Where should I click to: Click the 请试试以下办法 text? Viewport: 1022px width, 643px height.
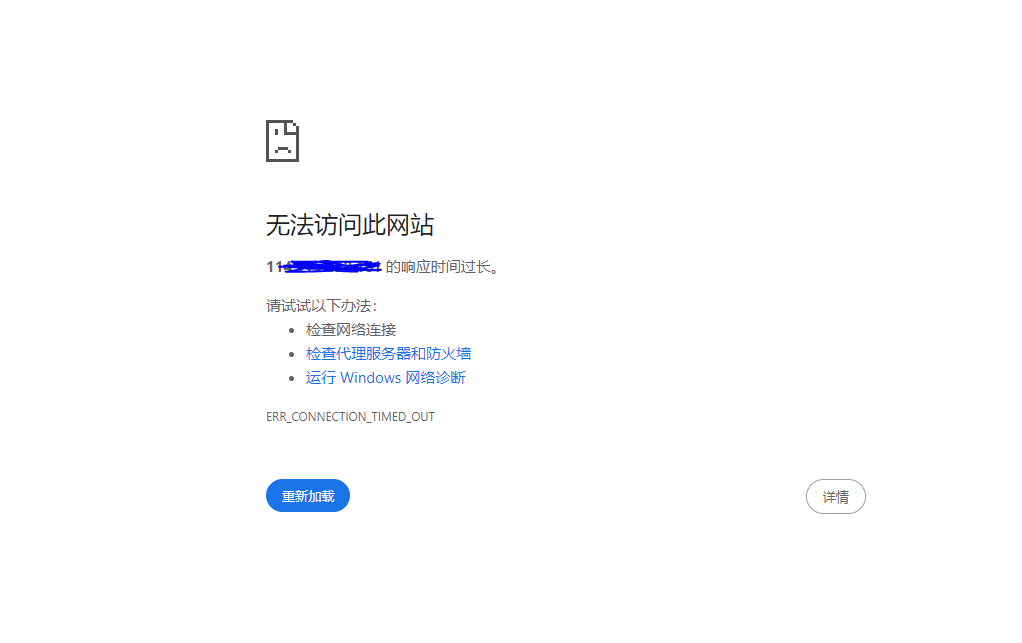(321, 306)
